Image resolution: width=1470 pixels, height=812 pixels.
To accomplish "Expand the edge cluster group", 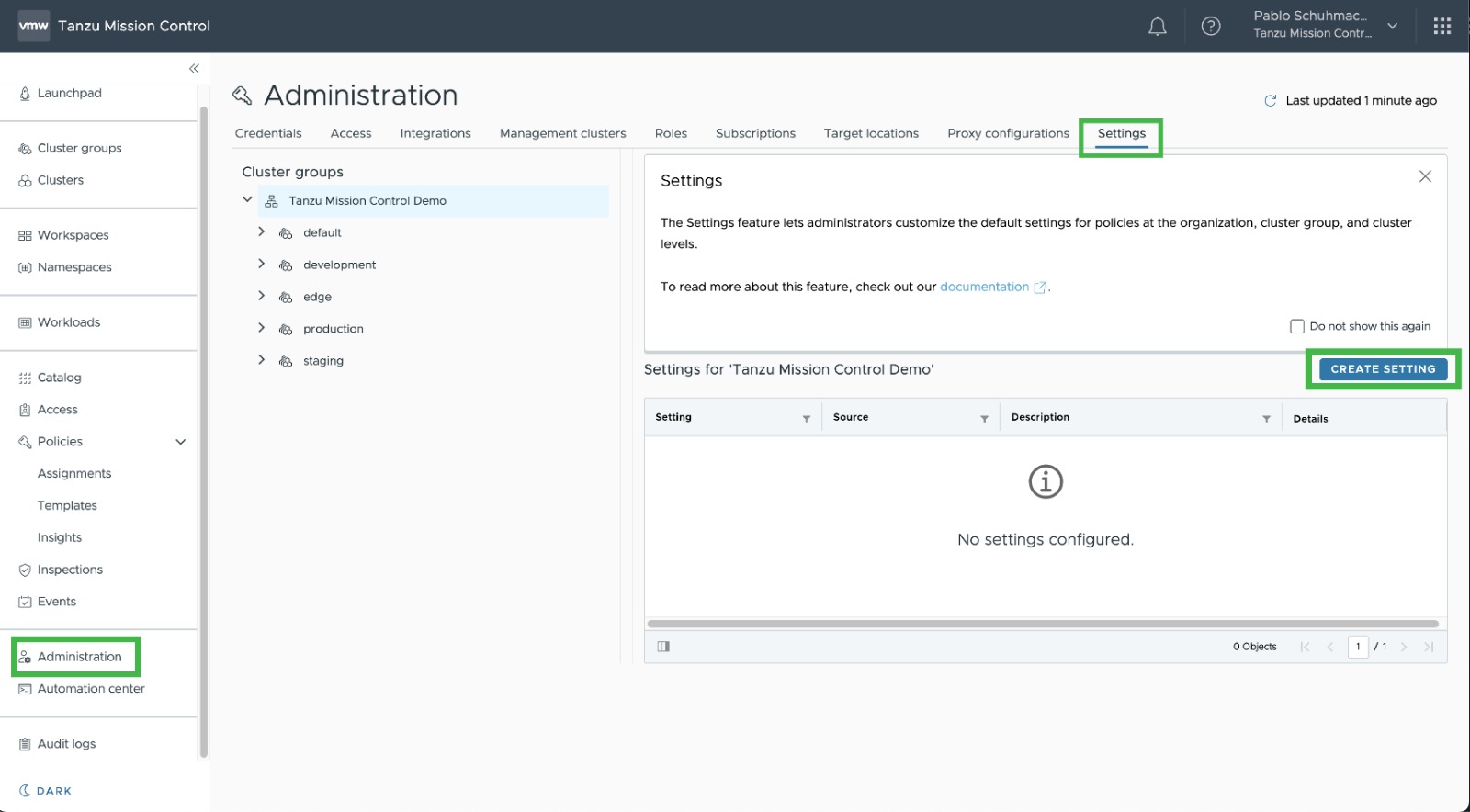I will 261,296.
